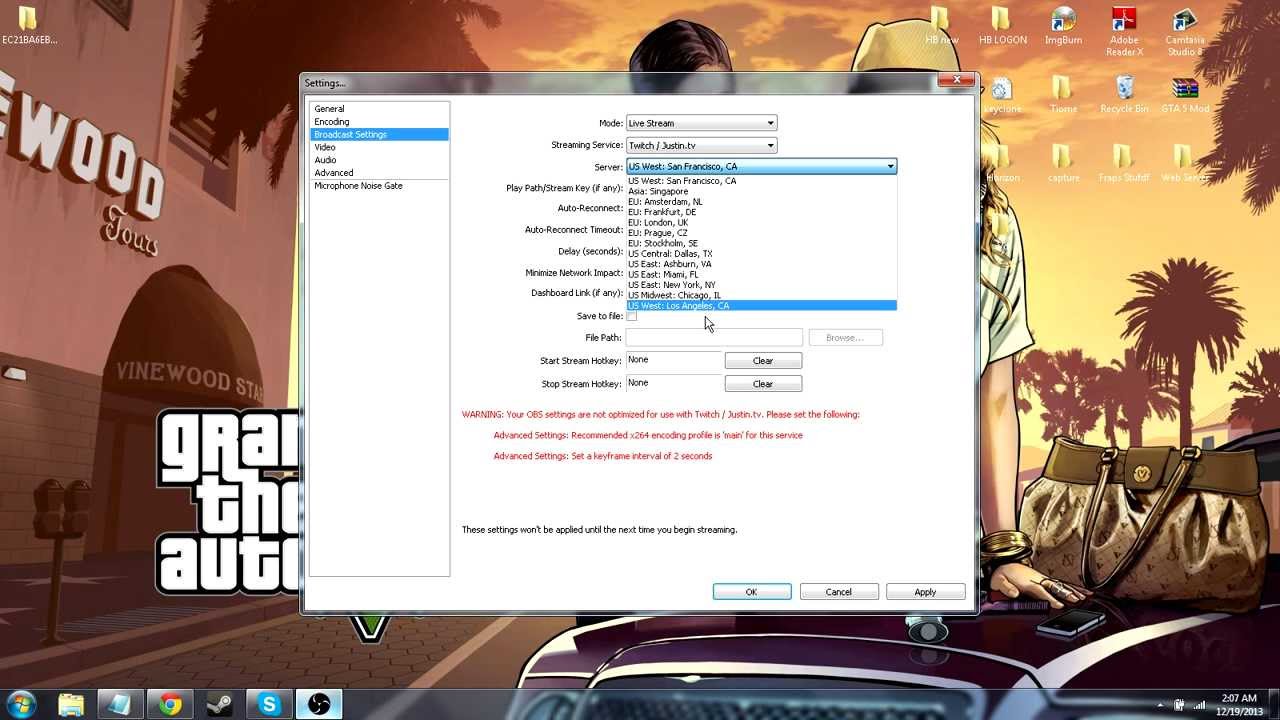
Task: Click the Apply button
Action: point(925,592)
